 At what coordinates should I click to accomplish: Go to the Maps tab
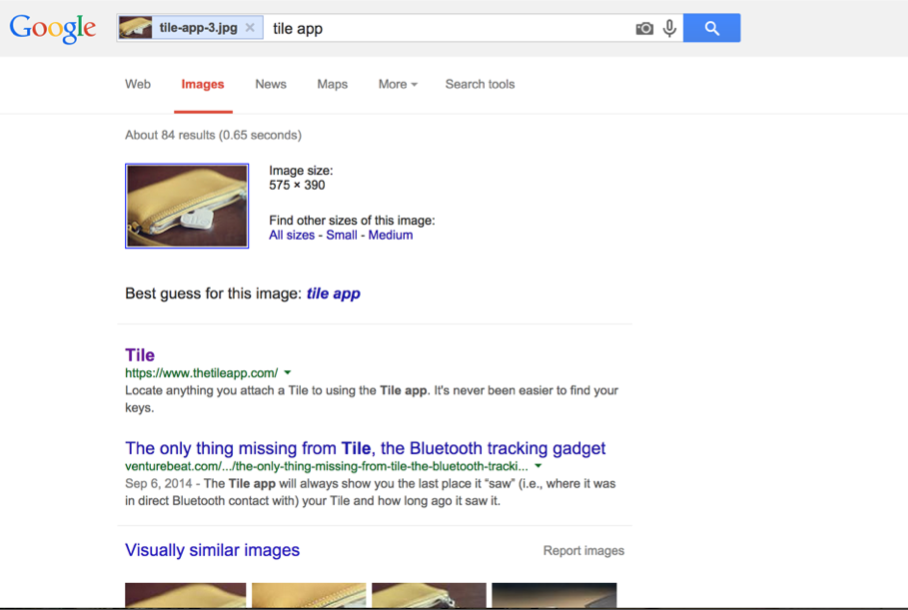tap(332, 84)
